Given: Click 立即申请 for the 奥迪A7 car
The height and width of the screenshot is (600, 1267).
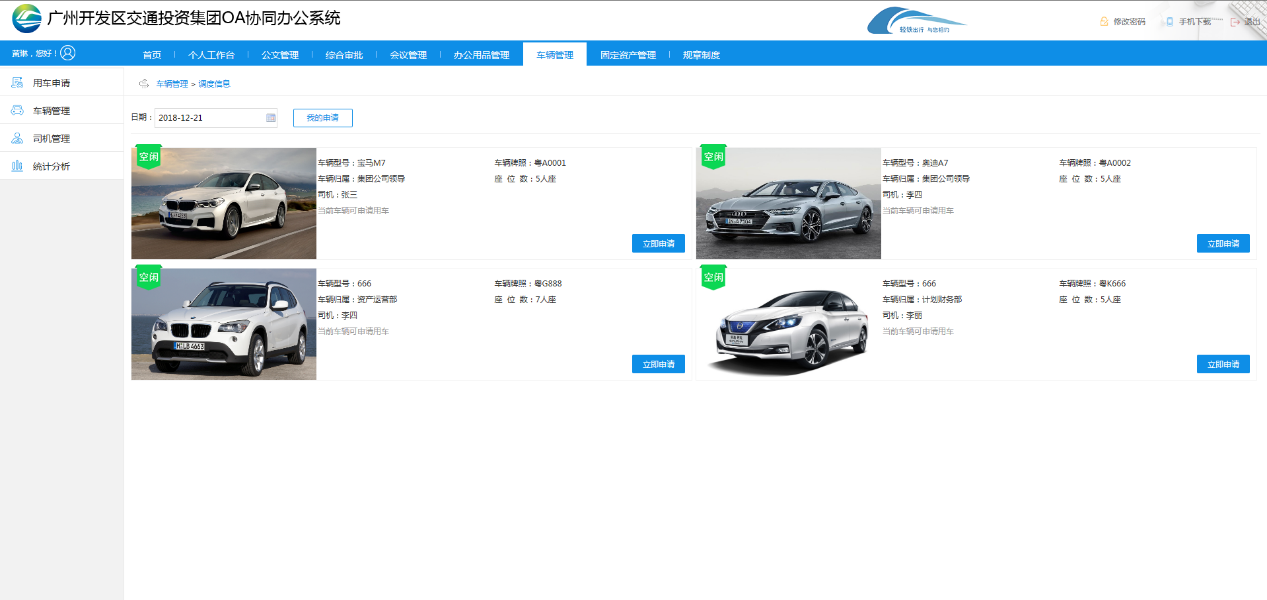Looking at the screenshot, I should [1223, 243].
